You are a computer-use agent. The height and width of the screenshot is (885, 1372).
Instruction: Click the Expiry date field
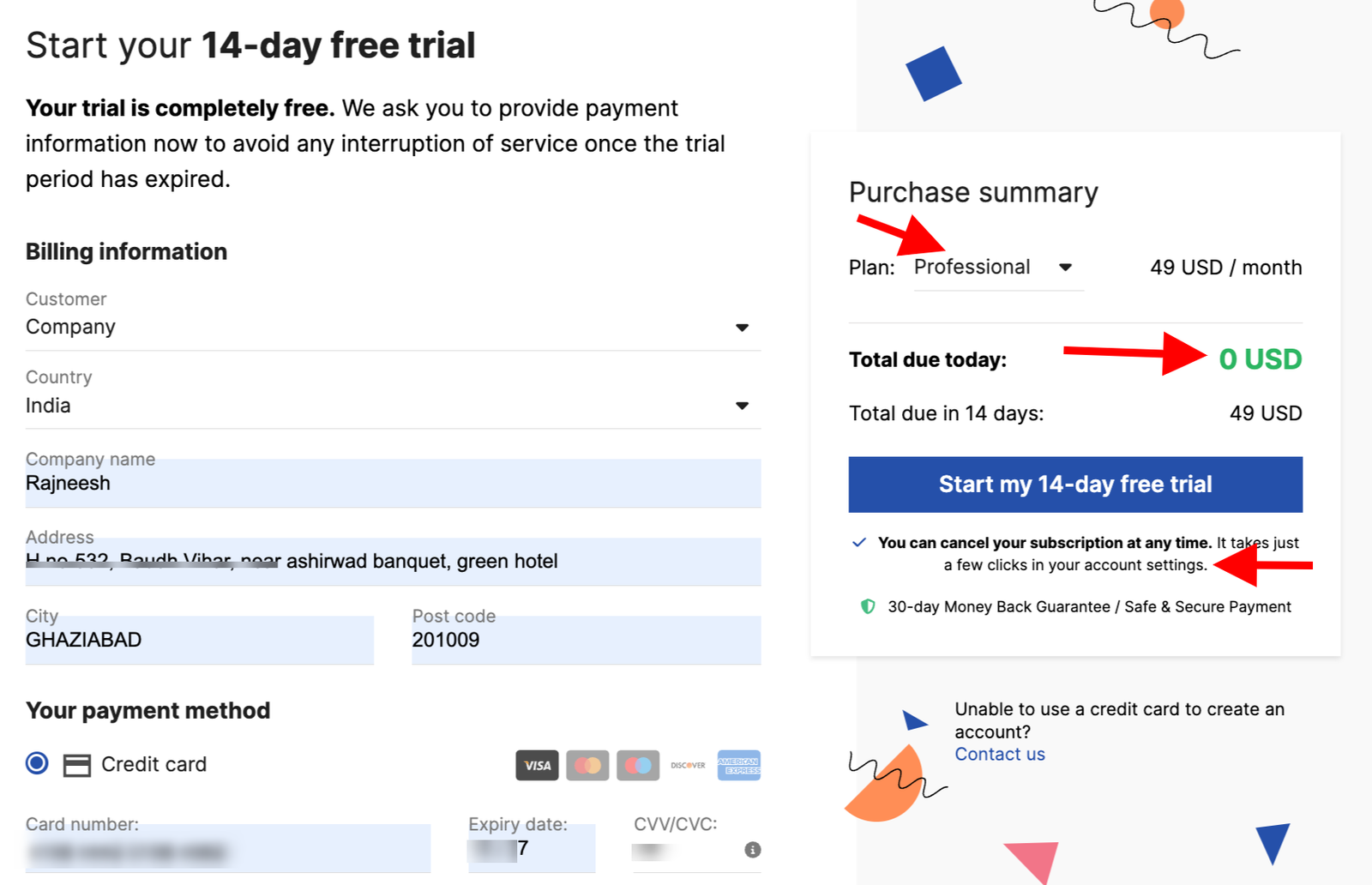(532, 849)
